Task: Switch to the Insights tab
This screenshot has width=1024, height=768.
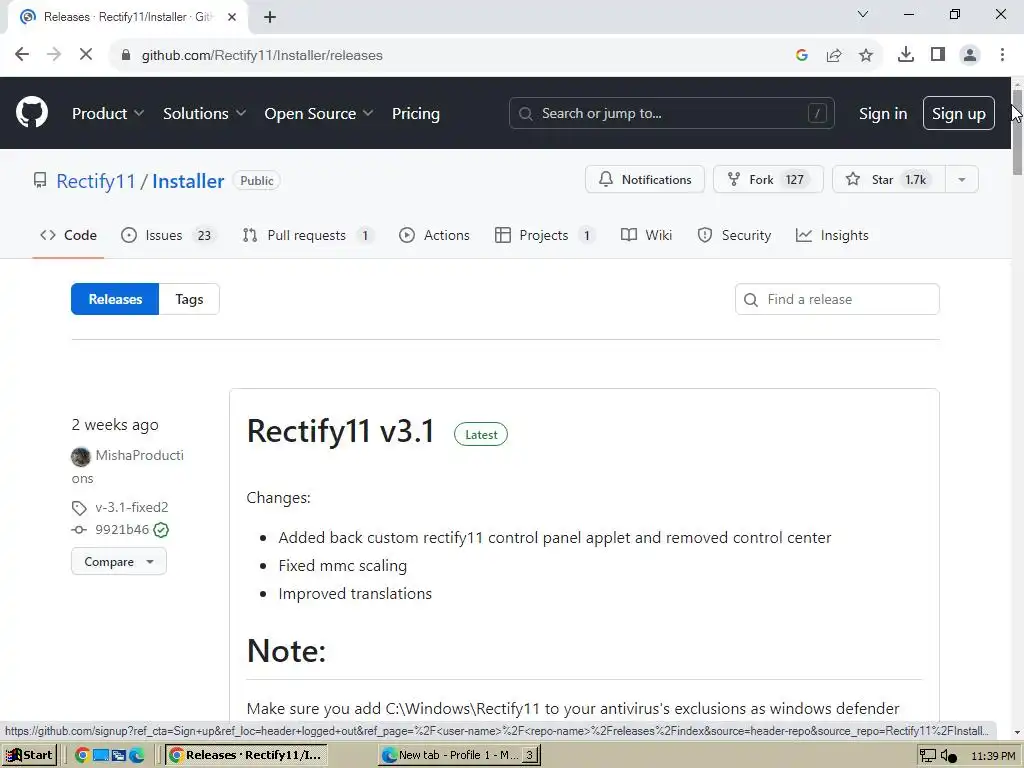Action: (x=832, y=235)
